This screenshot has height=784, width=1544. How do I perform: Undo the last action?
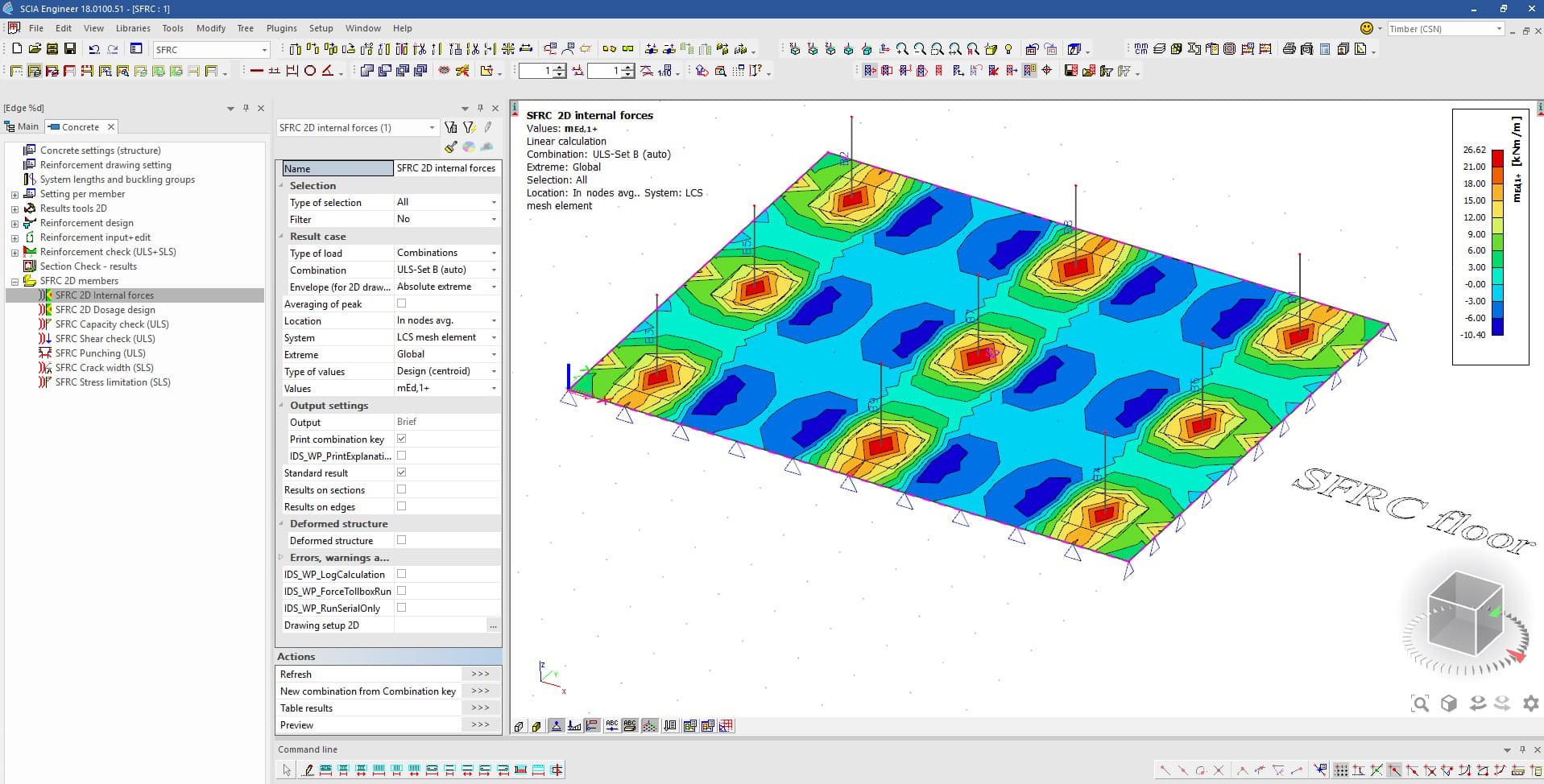(x=94, y=49)
